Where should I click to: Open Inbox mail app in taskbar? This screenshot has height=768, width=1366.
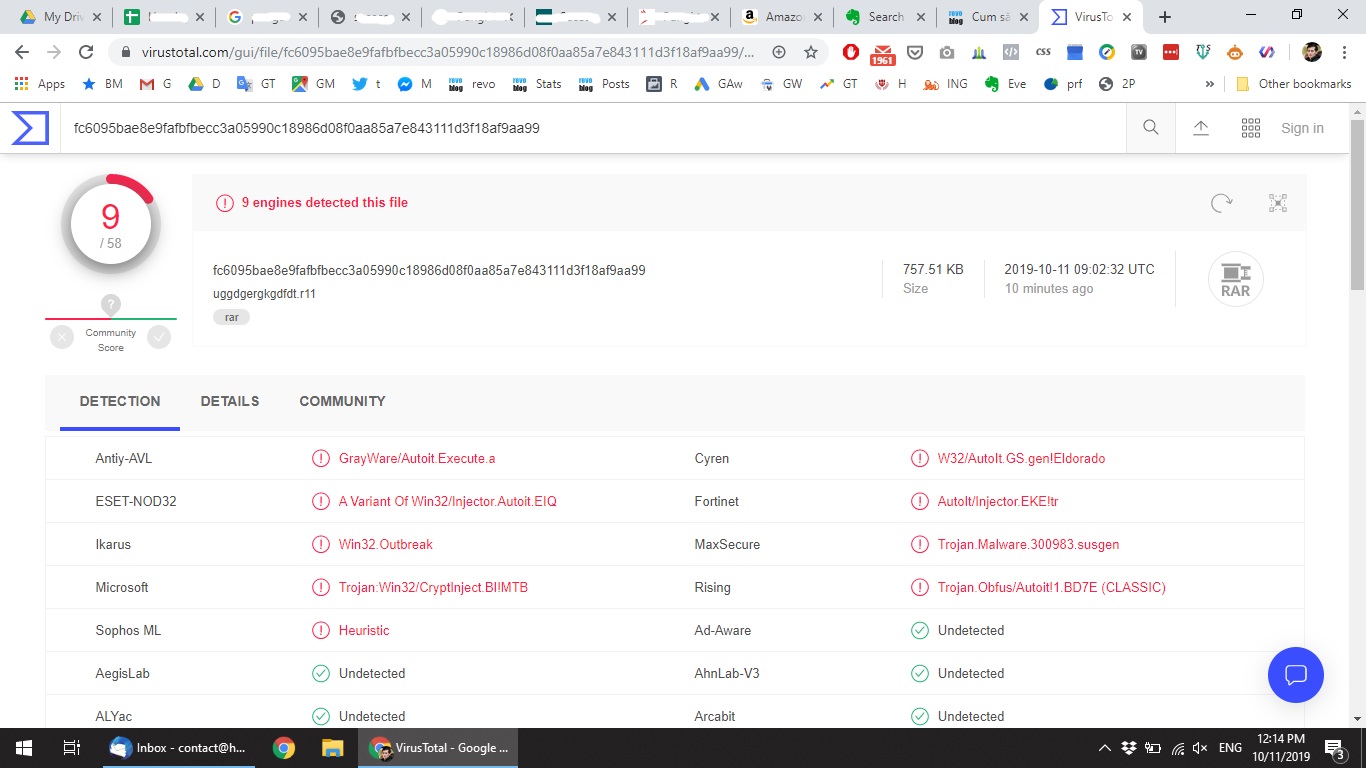point(179,748)
